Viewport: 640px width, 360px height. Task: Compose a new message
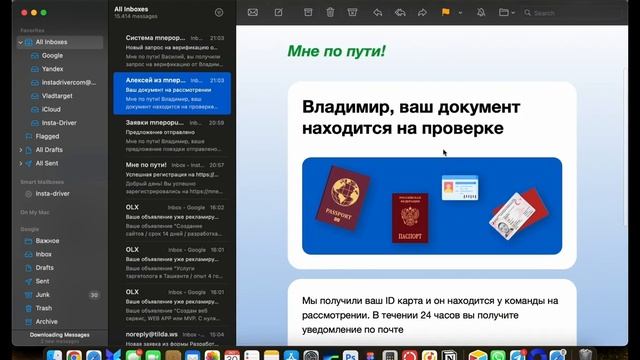point(278,13)
